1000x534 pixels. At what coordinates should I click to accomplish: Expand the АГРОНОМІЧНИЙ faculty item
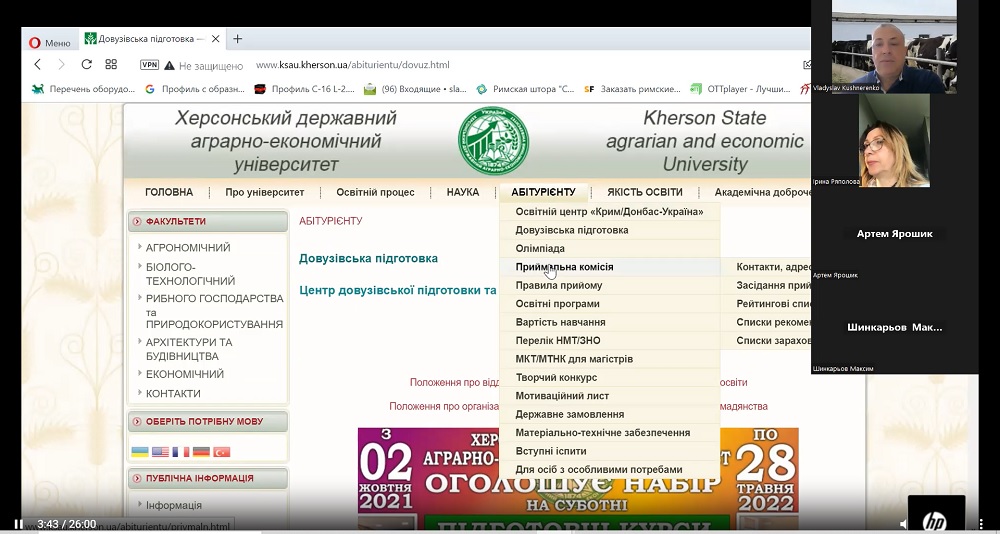[x=188, y=248]
